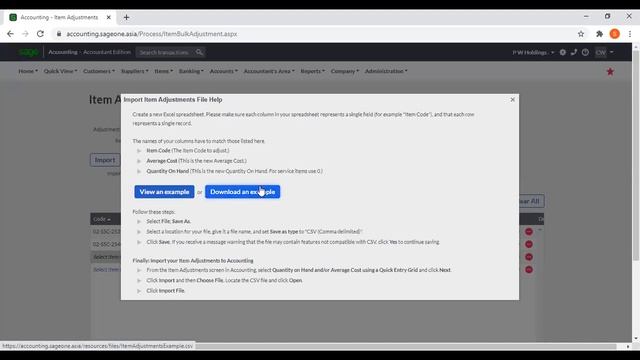This screenshot has width=640, height=360.
Task: Click the 'Follow these steps:' text
Action: click(x=154, y=212)
